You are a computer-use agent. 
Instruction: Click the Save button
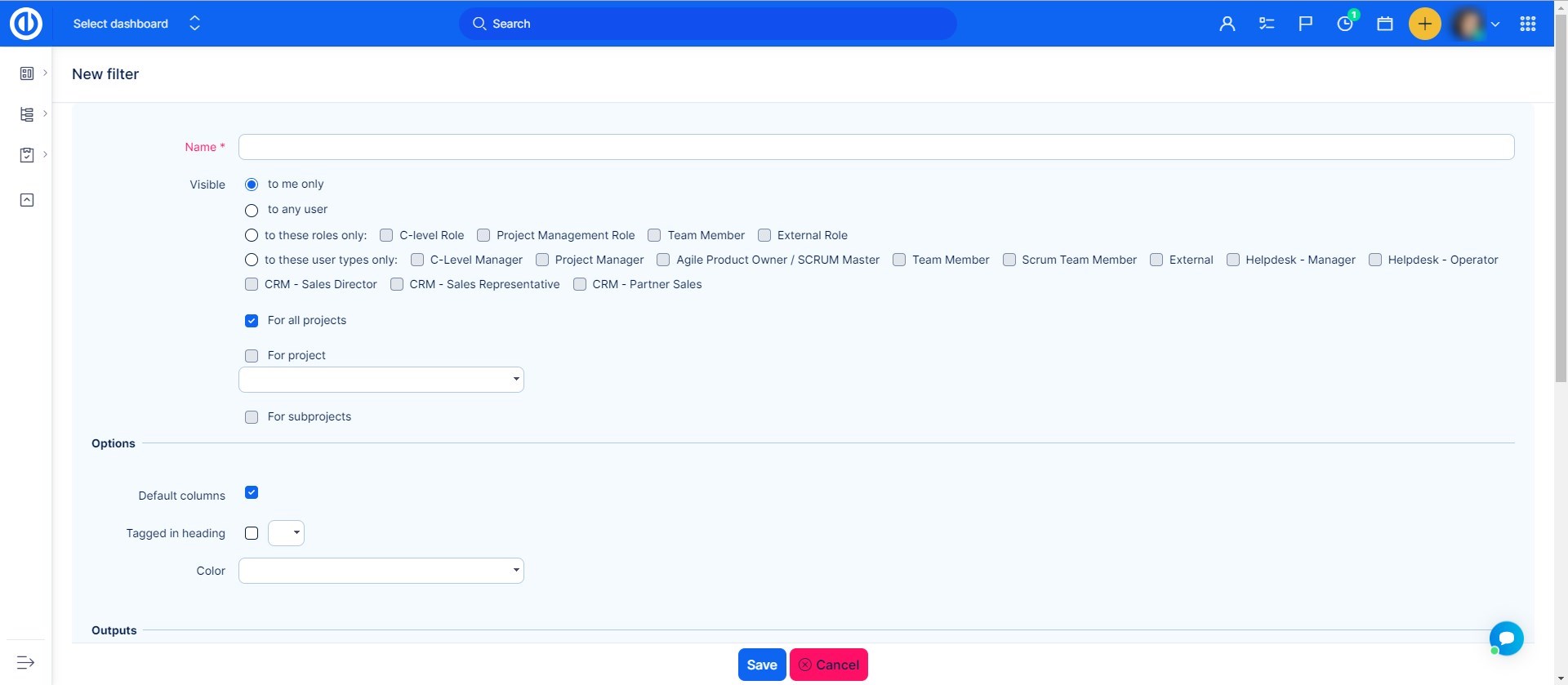point(761,665)
